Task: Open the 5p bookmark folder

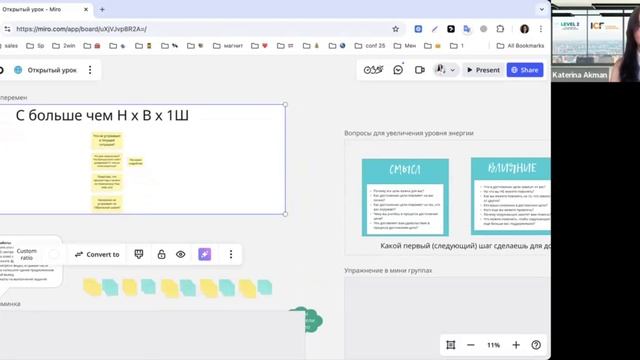Action: coord(35,46)
